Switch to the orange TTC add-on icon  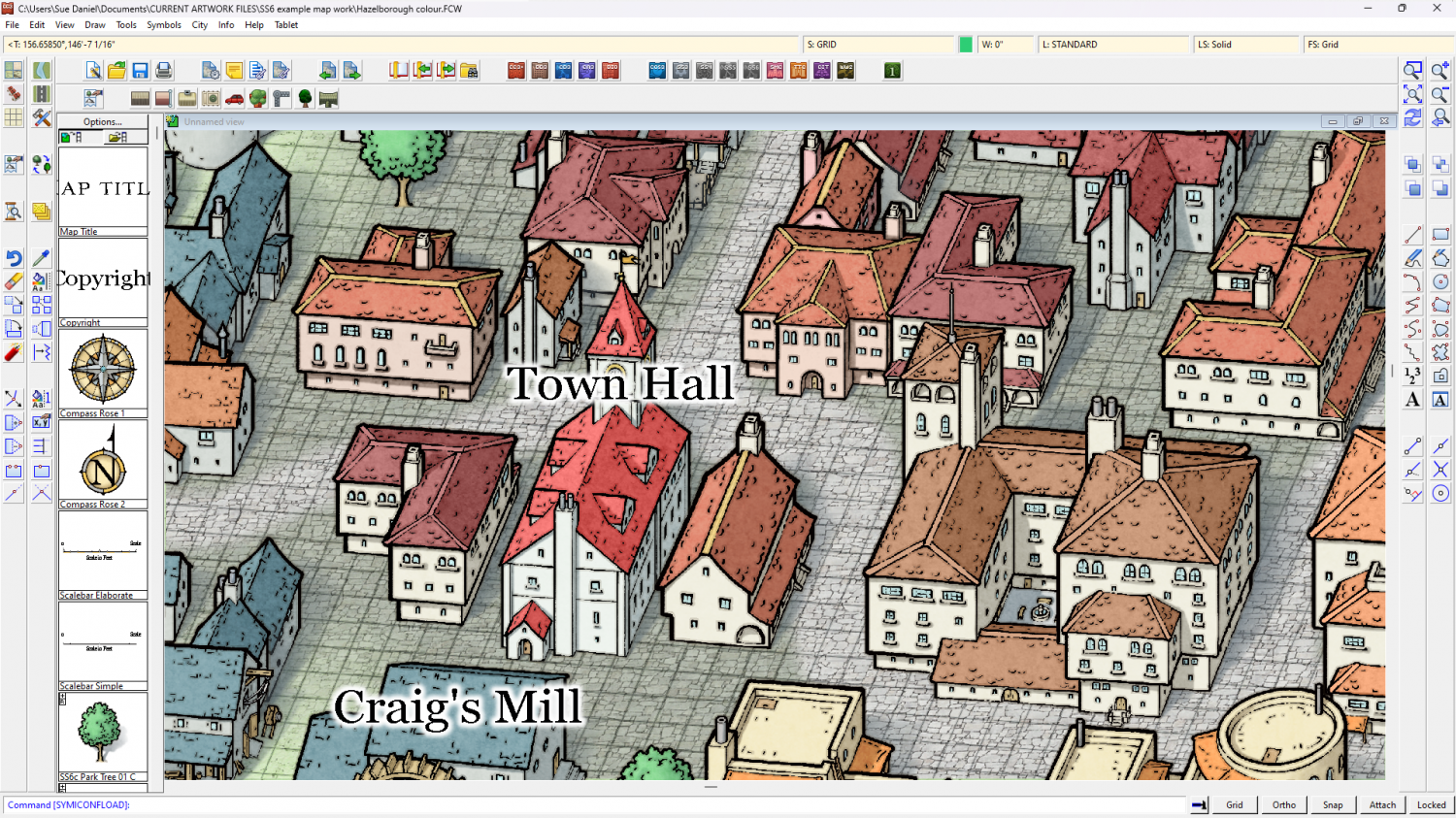pos(798,70)
